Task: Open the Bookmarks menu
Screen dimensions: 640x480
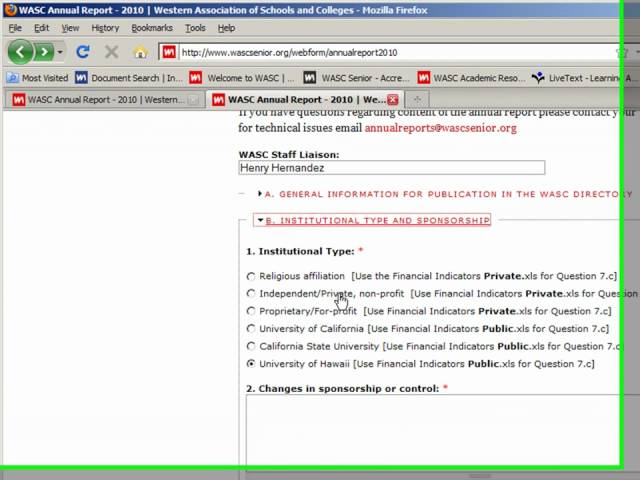Action: pos(152,28)
